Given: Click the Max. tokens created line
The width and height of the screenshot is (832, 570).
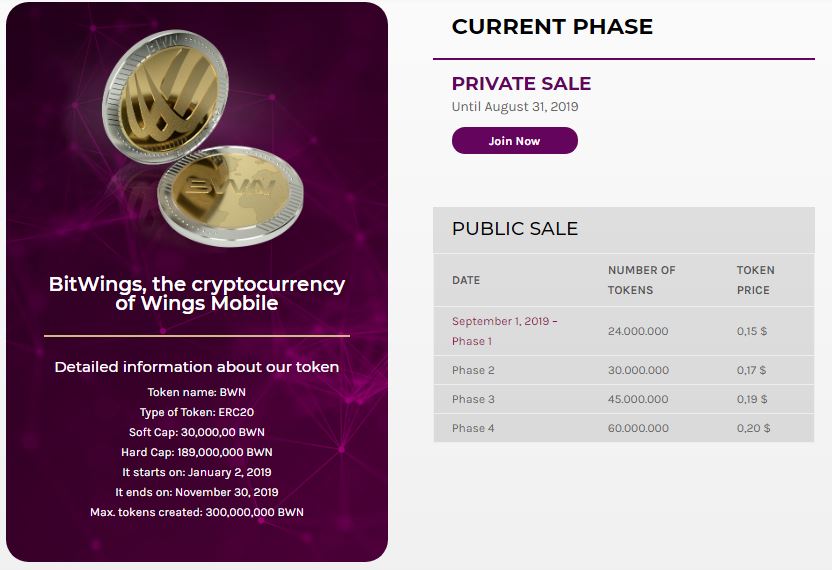Looking at the screenshot, I should pos(197,512).
